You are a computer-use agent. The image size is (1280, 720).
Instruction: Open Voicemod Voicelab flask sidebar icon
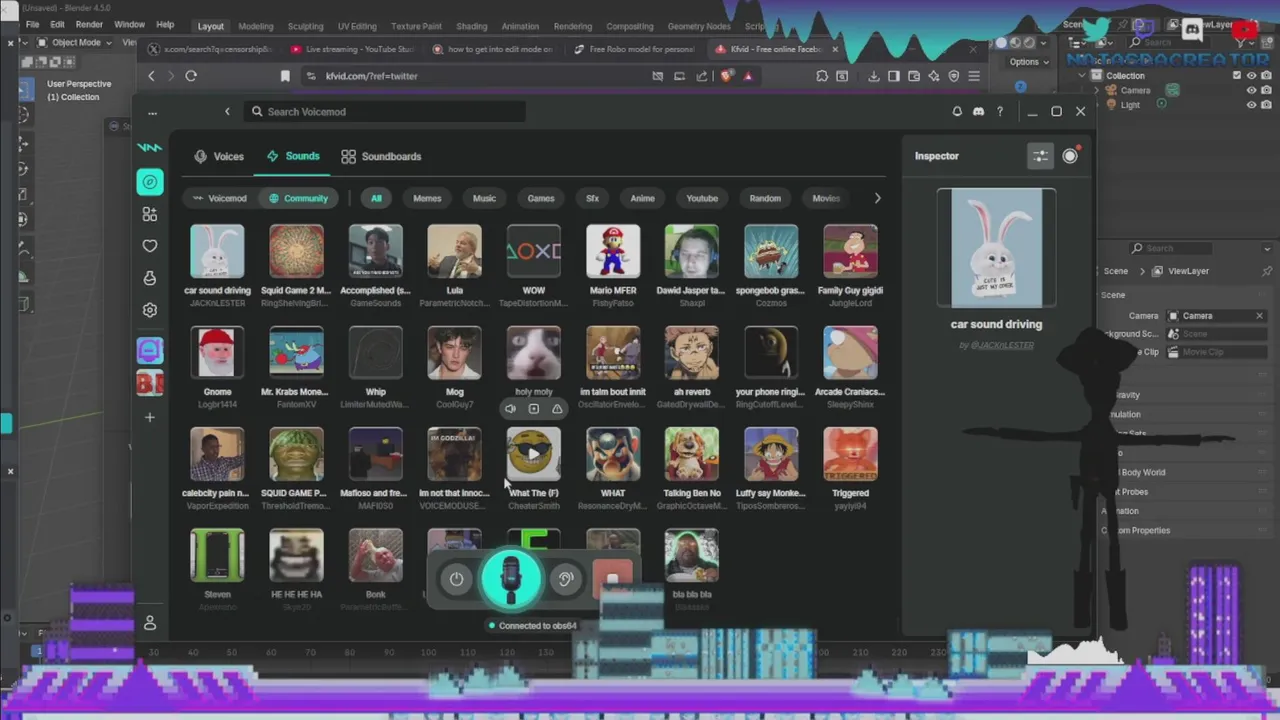click(x=150, y=278)
